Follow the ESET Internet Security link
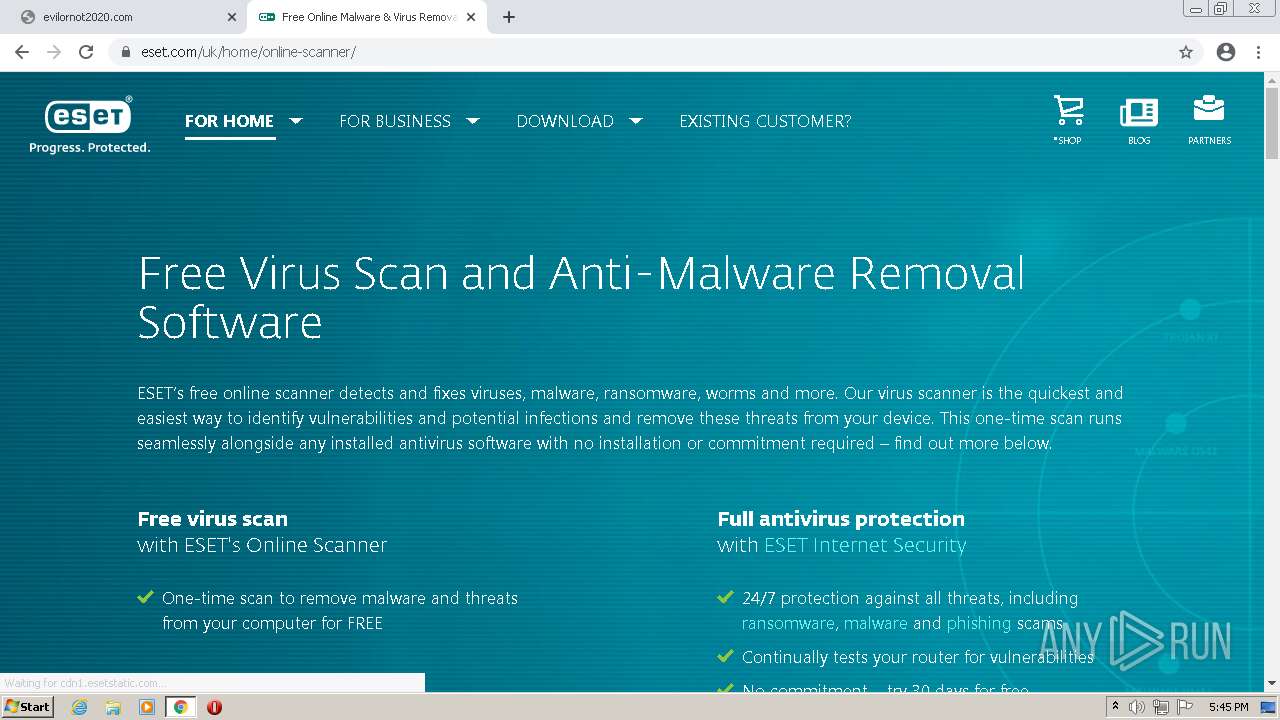Screen dimensions: 1280x720 865,545
